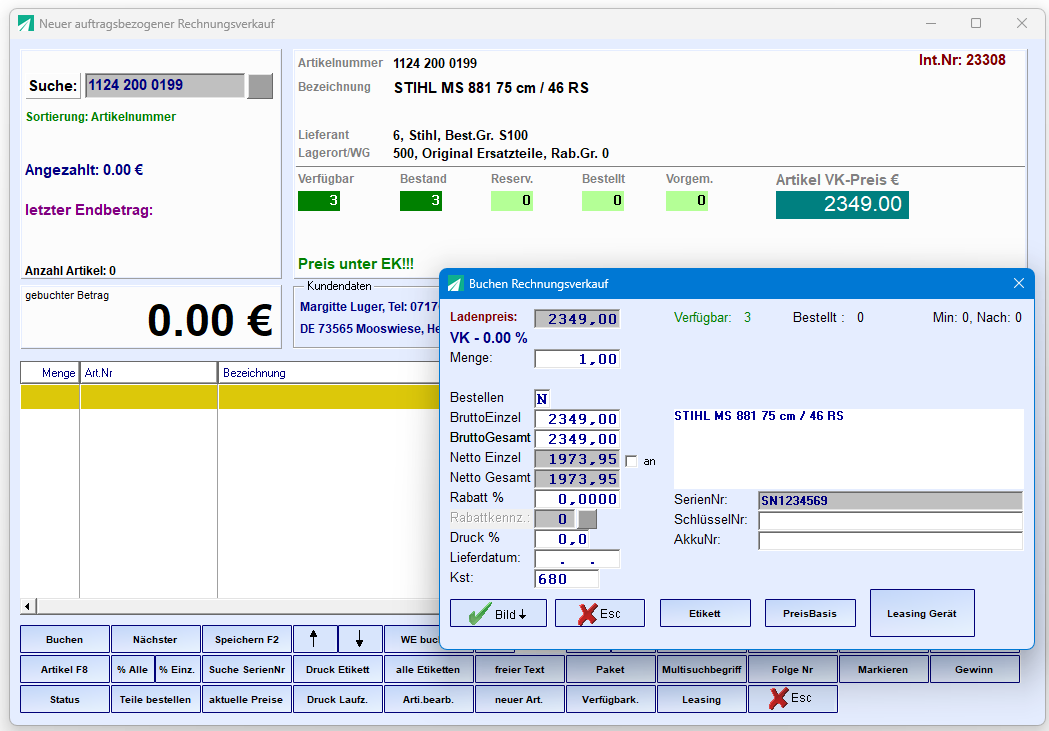Click the Leasing Gerät button
The image size is (1049, 731).
[x=922, y=613]
